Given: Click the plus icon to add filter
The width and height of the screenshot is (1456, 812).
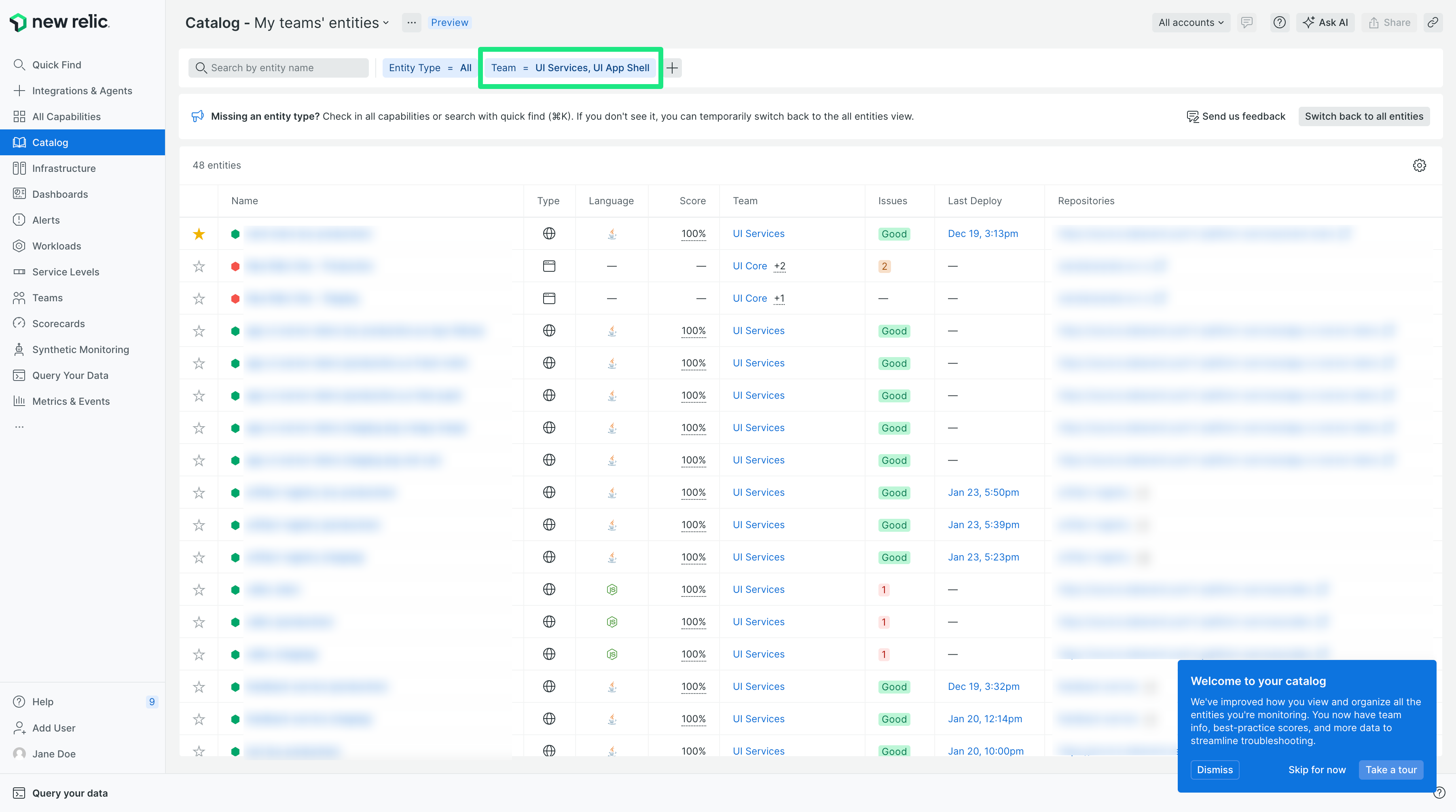Looking at the screenshot, I should coord(672,68).
